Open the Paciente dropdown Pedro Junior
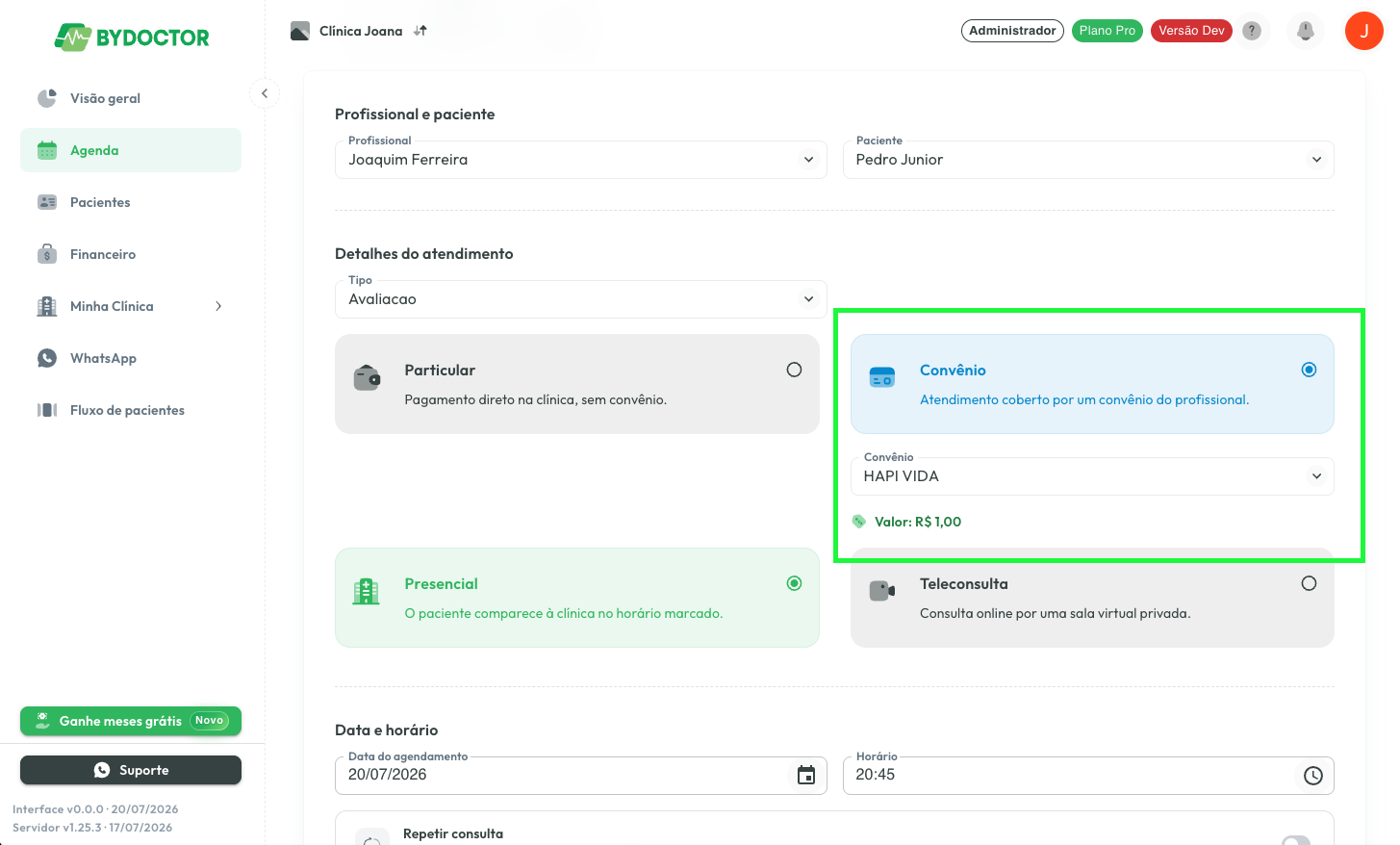Viewport: 1400px width, 845px height. click(1088, 160)
